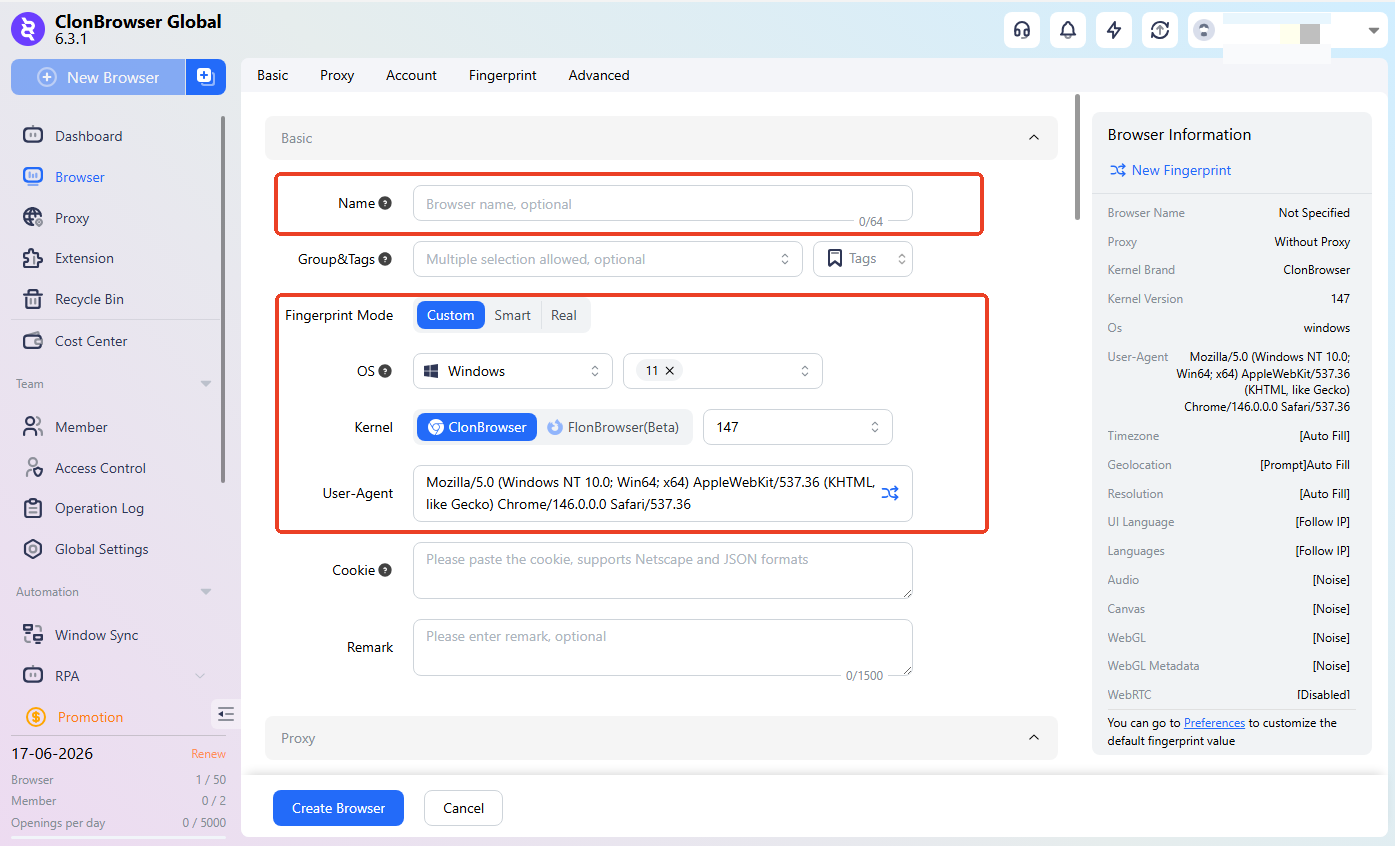This screenshot has height=846, width=1395.
Task: Click the Name field help icon
Action: 385,203
